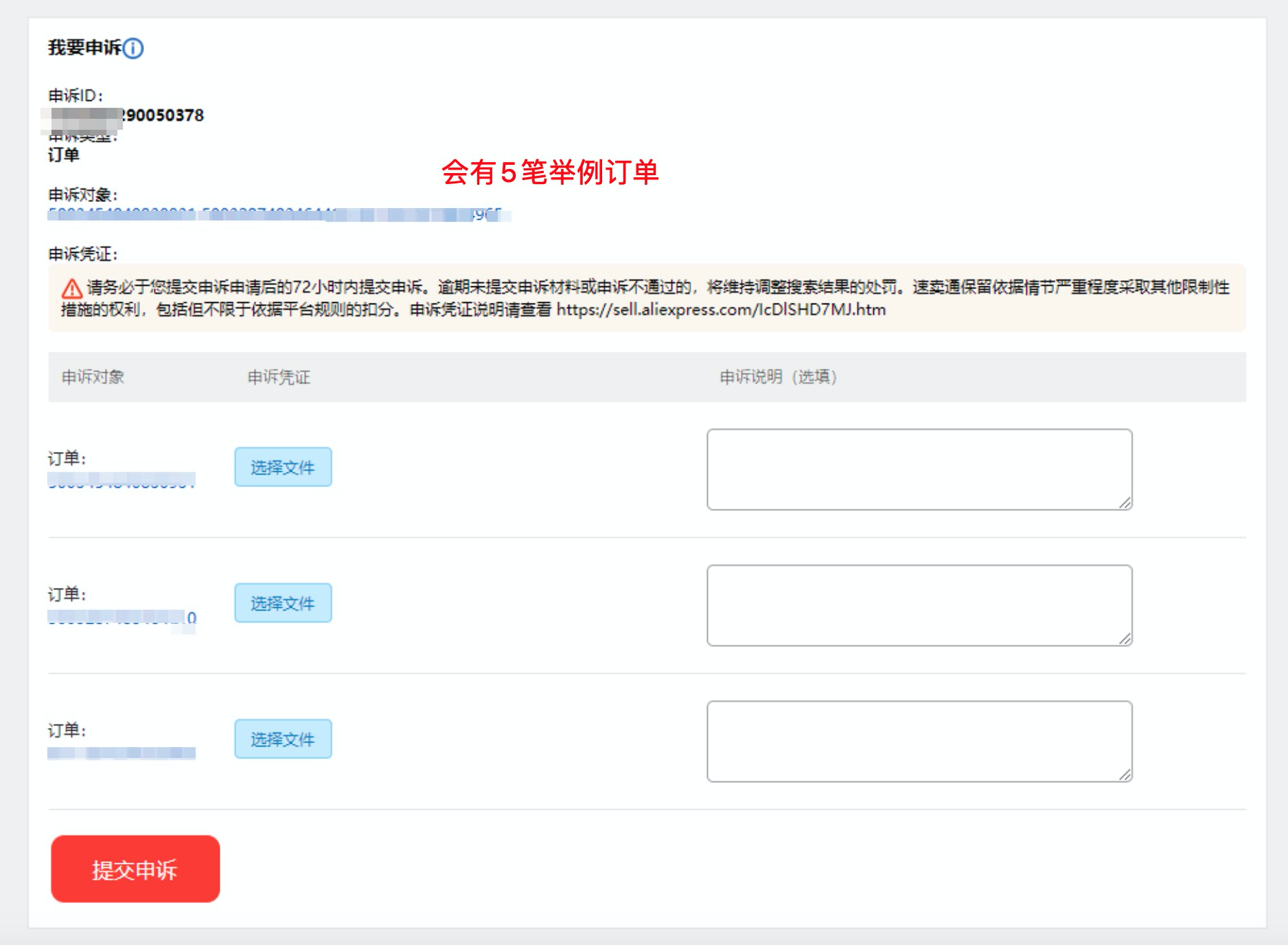Focus the third order's appeal description box
Screen dimensions: 1288x945
pos(919,742)
